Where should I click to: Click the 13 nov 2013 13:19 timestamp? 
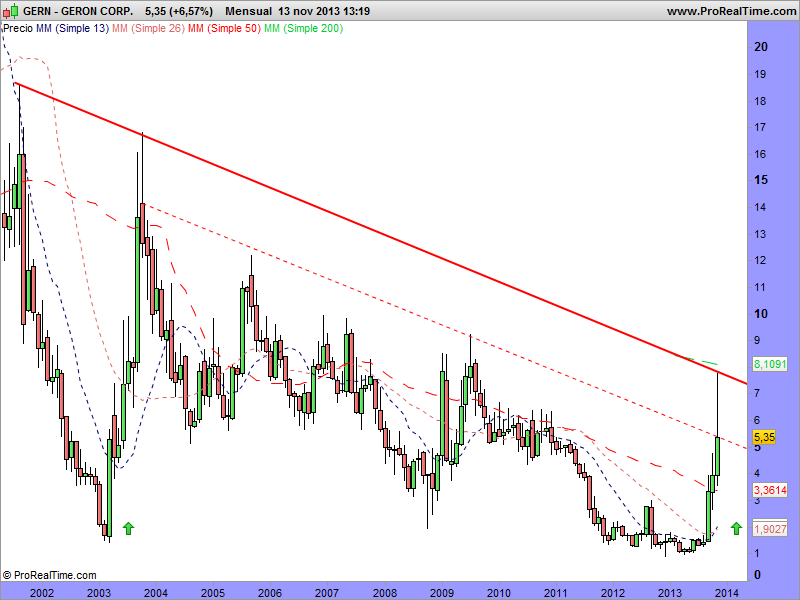[x=324, y=11]
